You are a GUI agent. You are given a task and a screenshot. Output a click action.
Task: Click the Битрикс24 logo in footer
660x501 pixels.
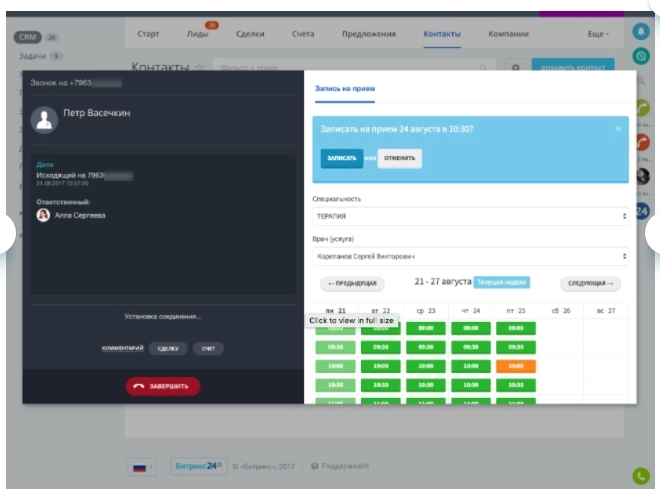pos(197,466)
